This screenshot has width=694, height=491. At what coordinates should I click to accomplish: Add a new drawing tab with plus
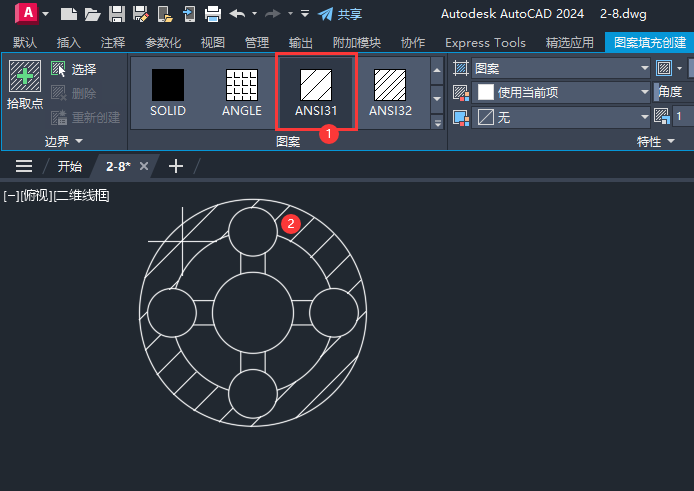click(x=176, y=166)
